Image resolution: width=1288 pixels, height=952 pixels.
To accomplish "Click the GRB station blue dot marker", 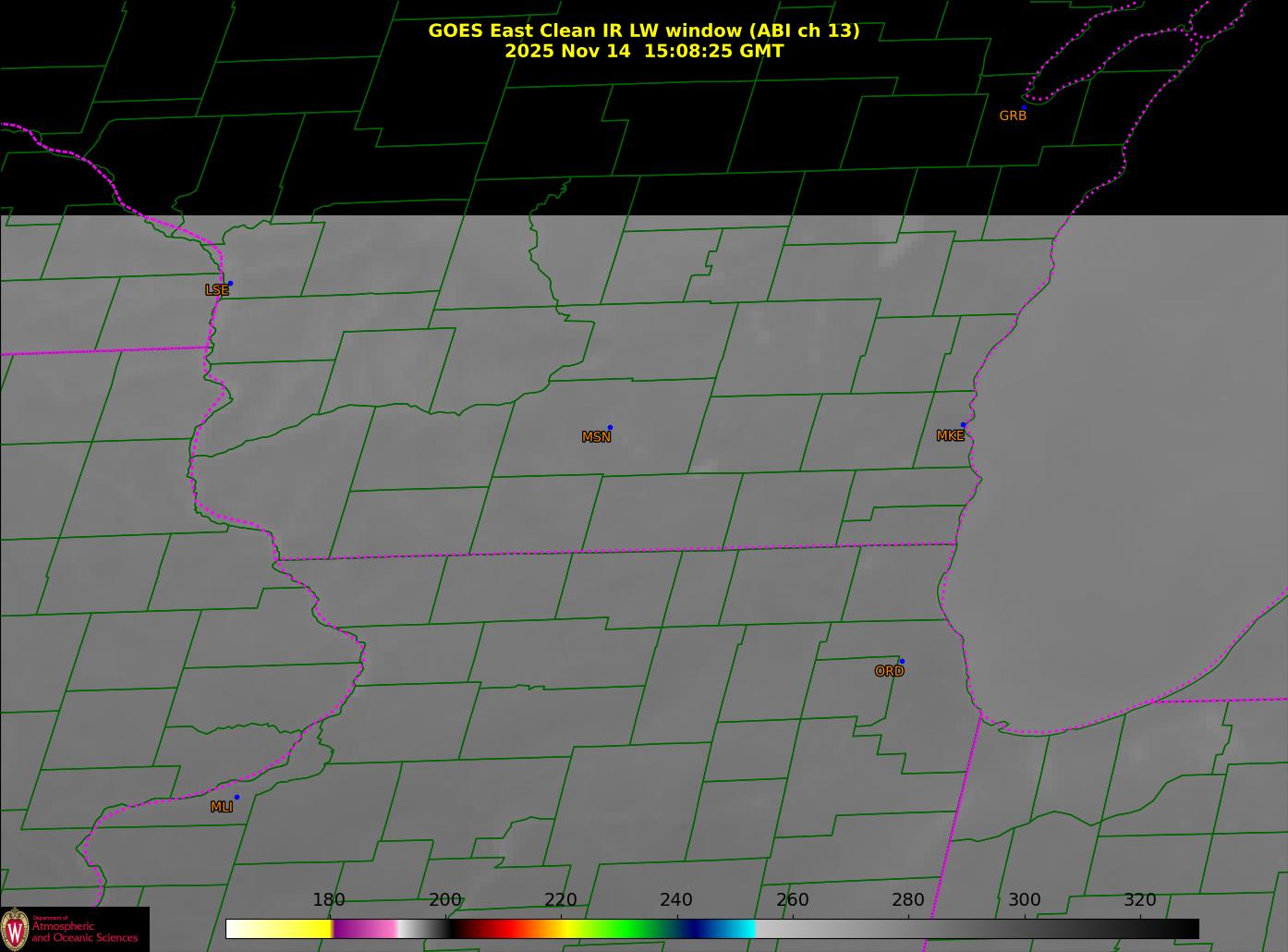I will pos(1023,108).
